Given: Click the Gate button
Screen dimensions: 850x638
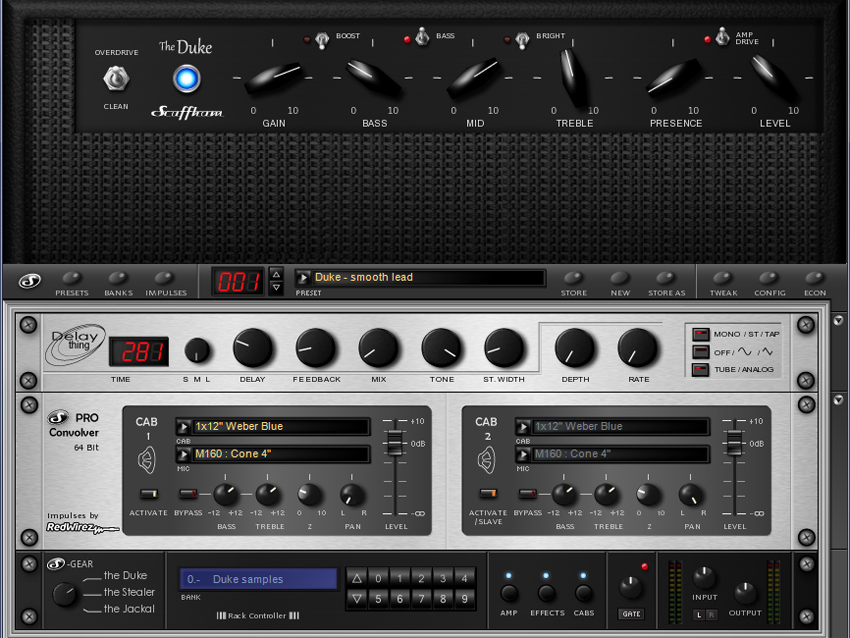Looking at the screenshot, I should (631, 614).
